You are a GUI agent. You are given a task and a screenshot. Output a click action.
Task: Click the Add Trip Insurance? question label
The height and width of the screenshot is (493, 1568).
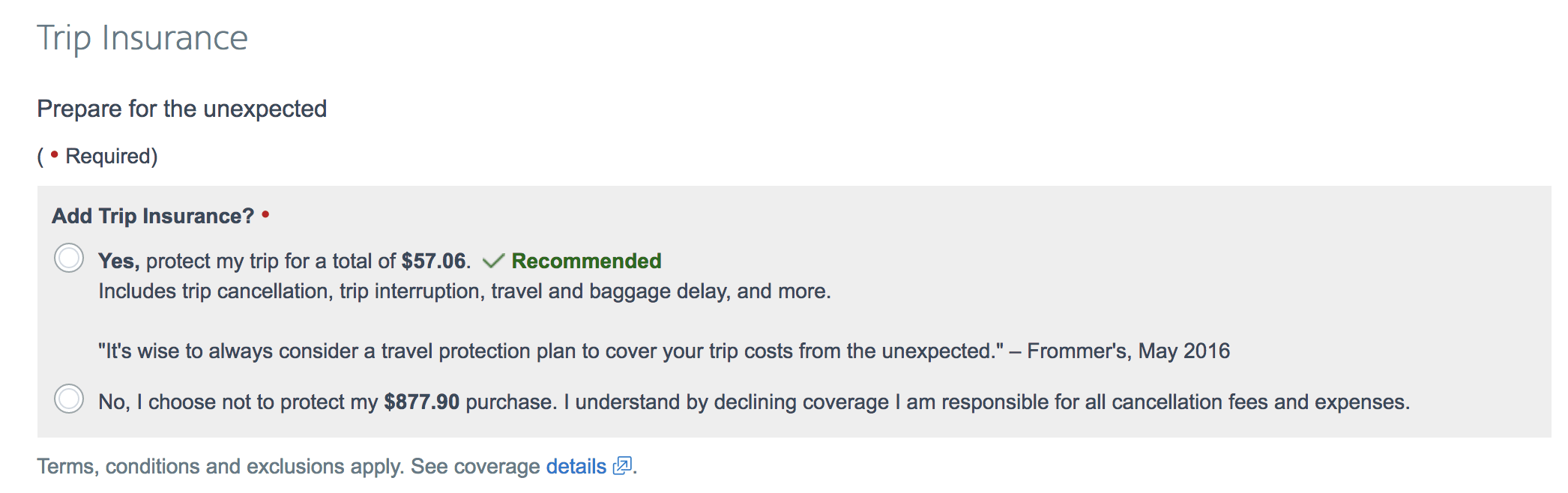click(153, 216)
